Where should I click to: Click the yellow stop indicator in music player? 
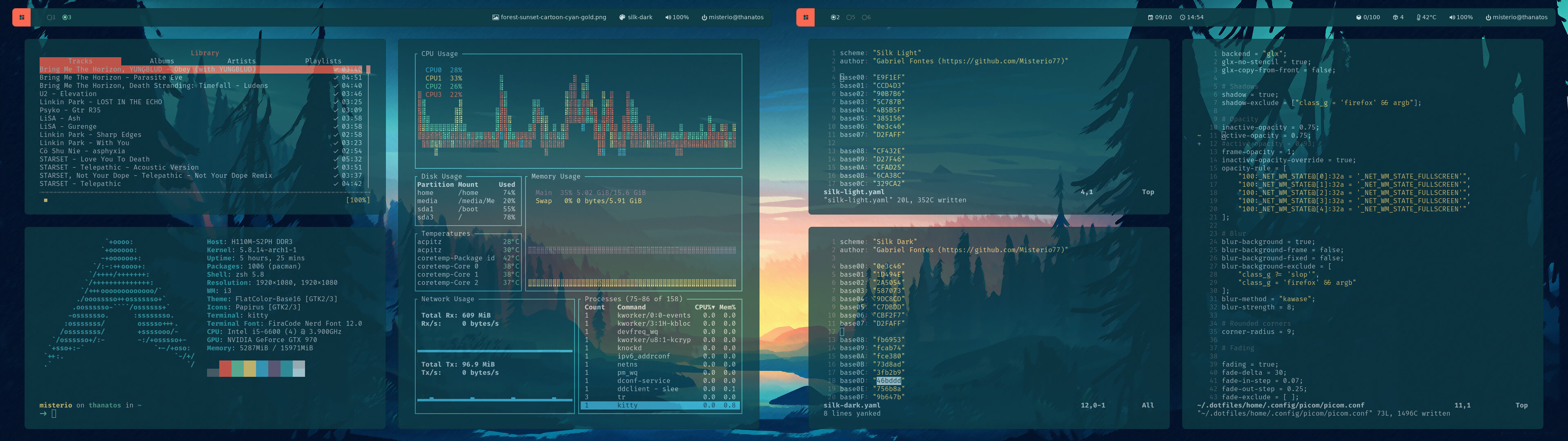[46, 200]
